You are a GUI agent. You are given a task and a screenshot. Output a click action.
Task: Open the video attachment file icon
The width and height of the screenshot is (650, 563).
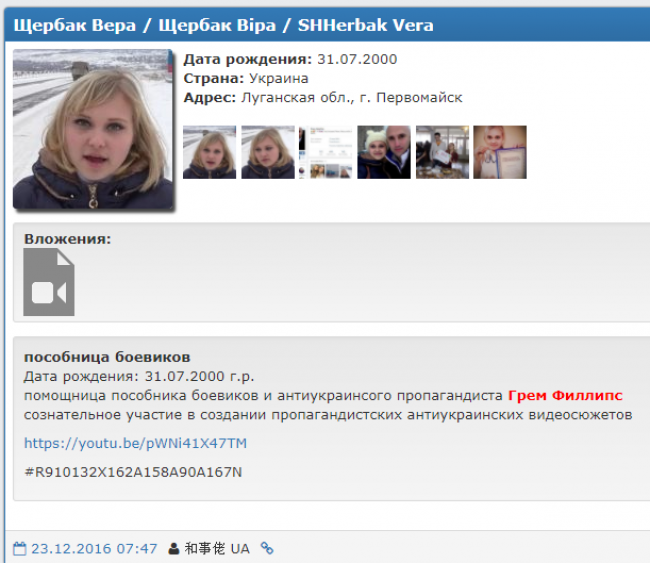point(49,282)
